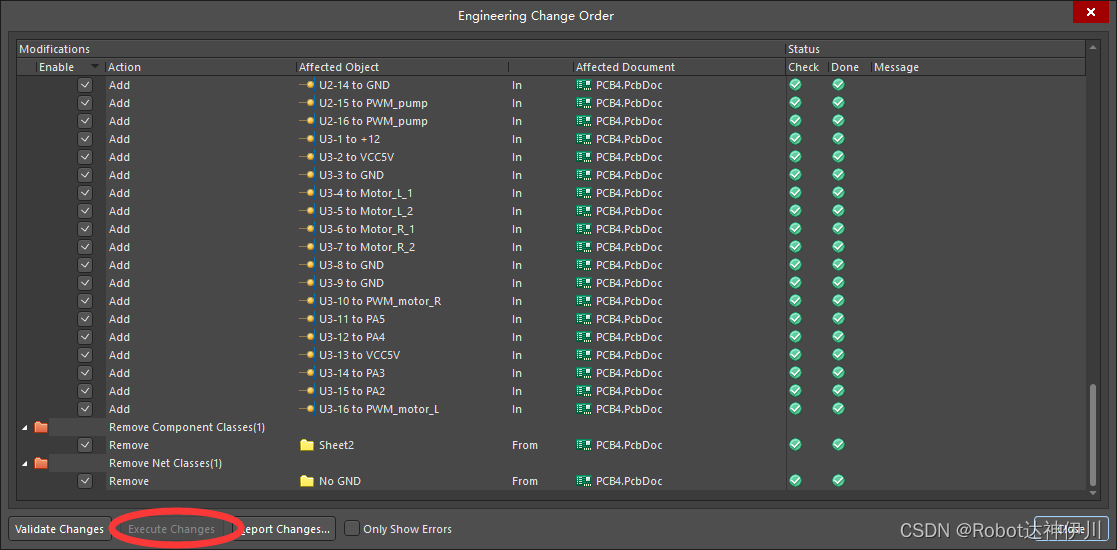The image size is (1117, 550).
Task: Toggle Enable checkbox for U3-13 to VCC5V
Action: pyautogui.click(x=85, y=355)
